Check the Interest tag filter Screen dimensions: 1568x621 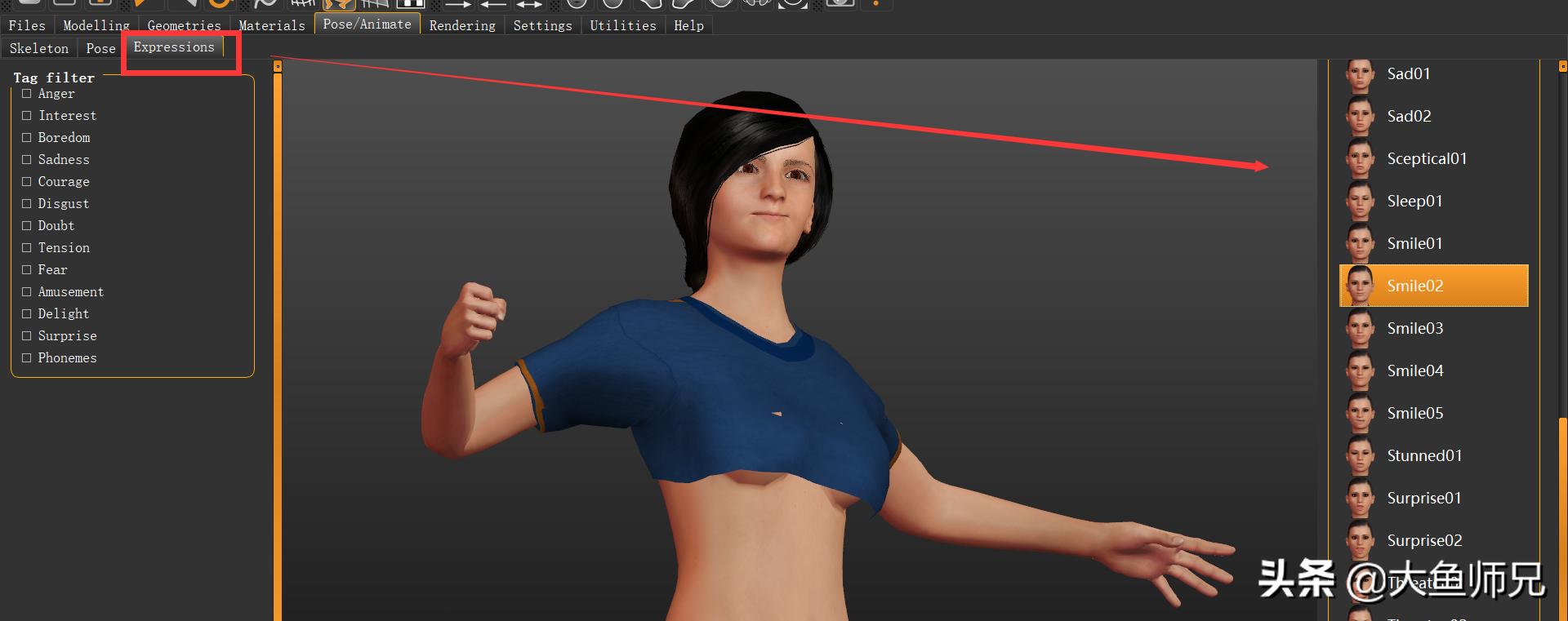pos(27,116)
